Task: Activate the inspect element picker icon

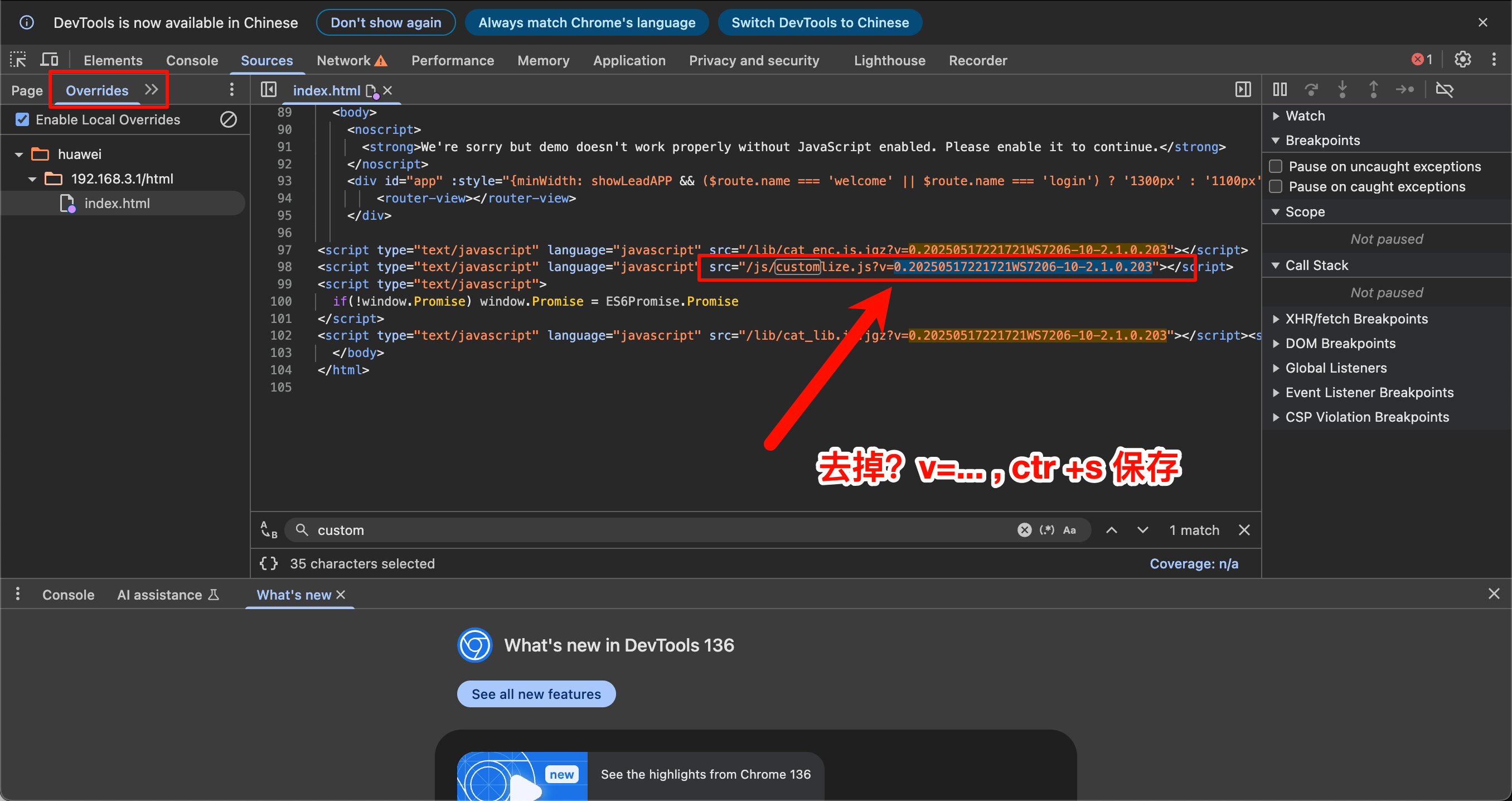Action: tap(18, 60)
